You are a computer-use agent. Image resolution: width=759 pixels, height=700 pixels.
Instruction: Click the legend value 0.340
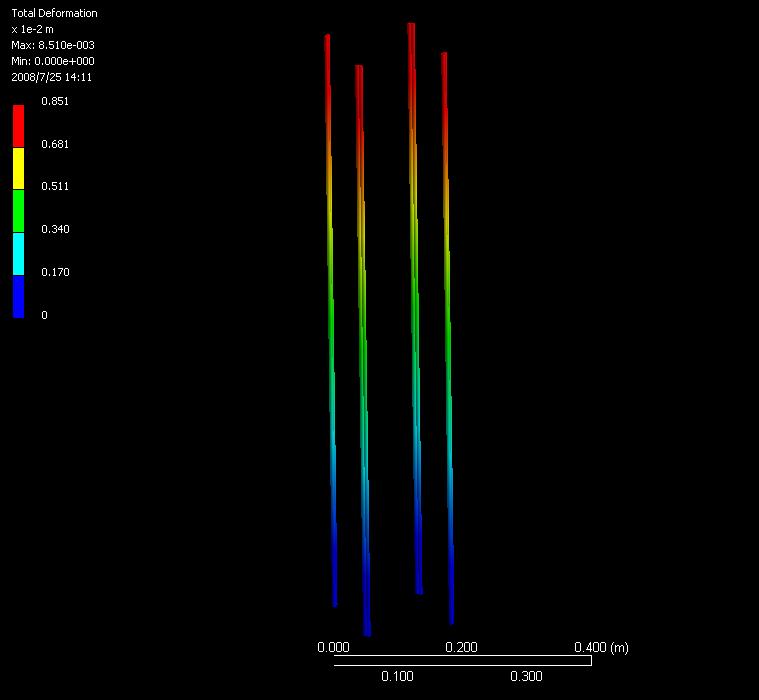click(55, 229)
